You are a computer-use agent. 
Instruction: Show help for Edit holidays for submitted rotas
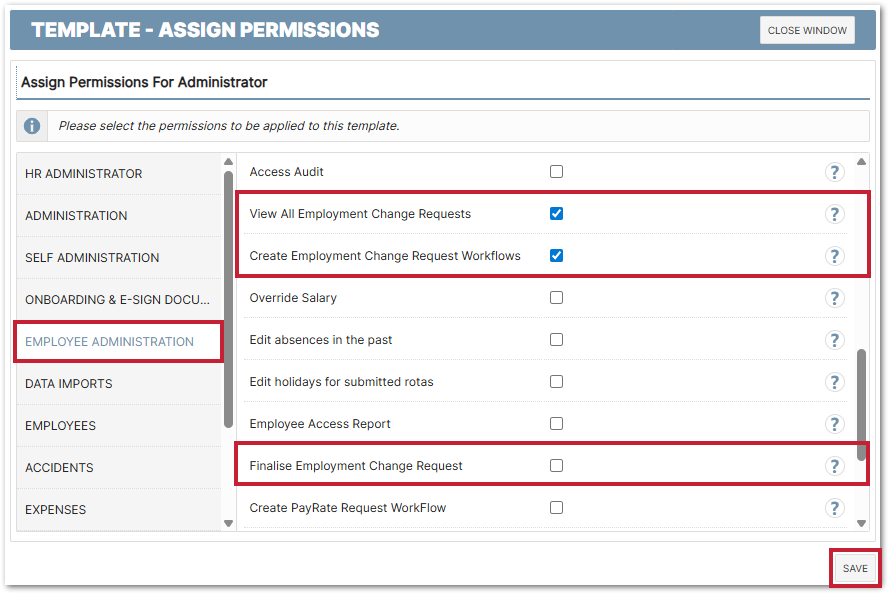click(834, 382)
